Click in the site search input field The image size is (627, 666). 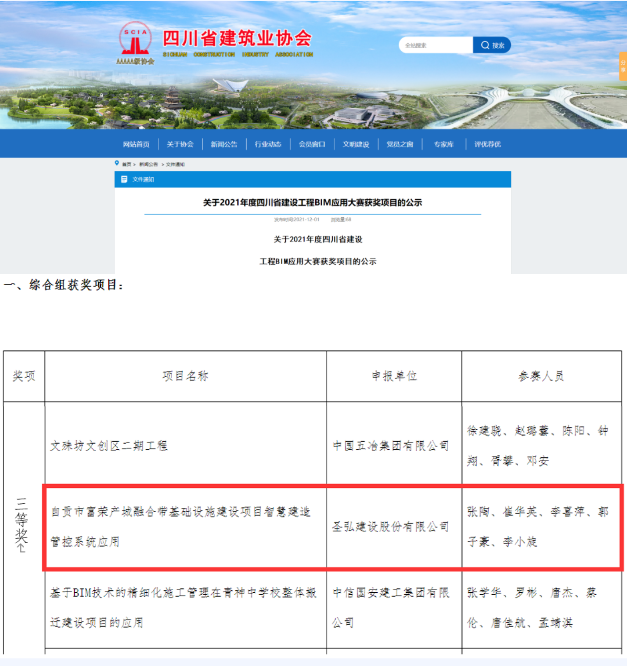[x=433, y=45]
